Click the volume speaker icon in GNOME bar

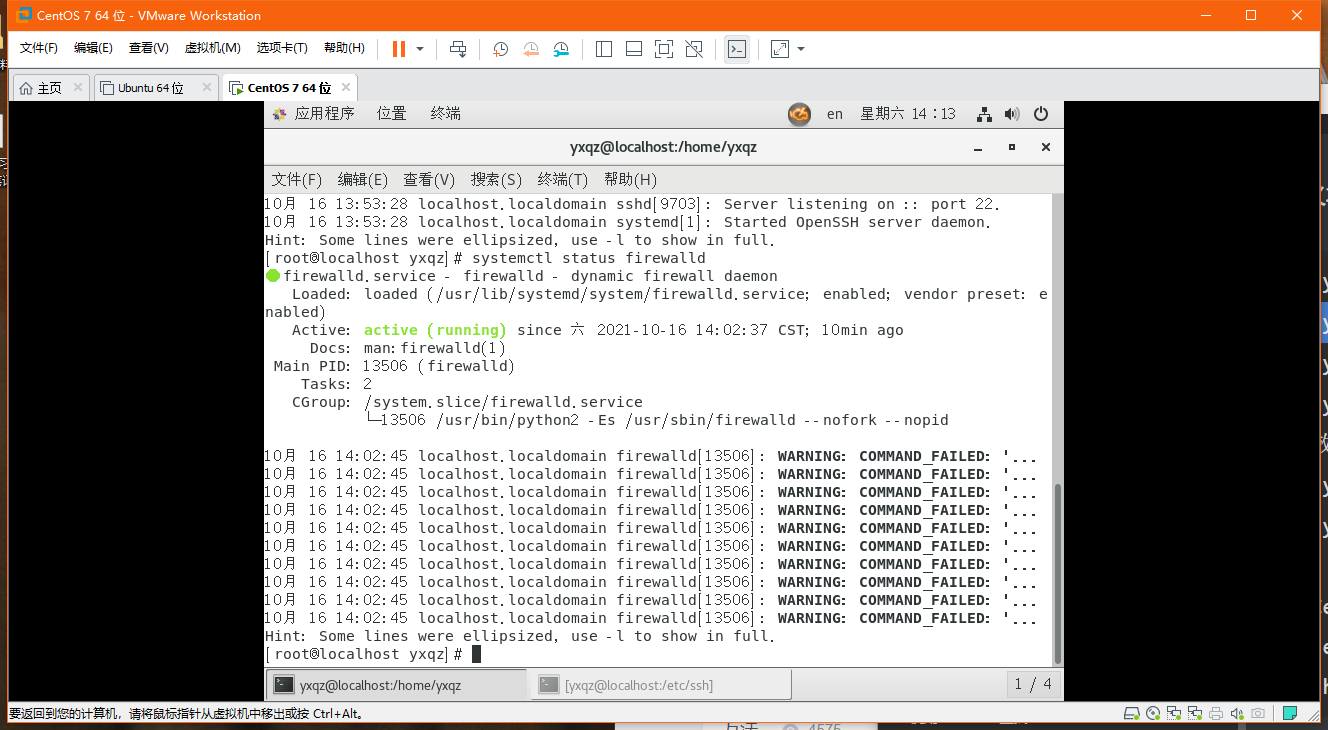(1012, 114)
